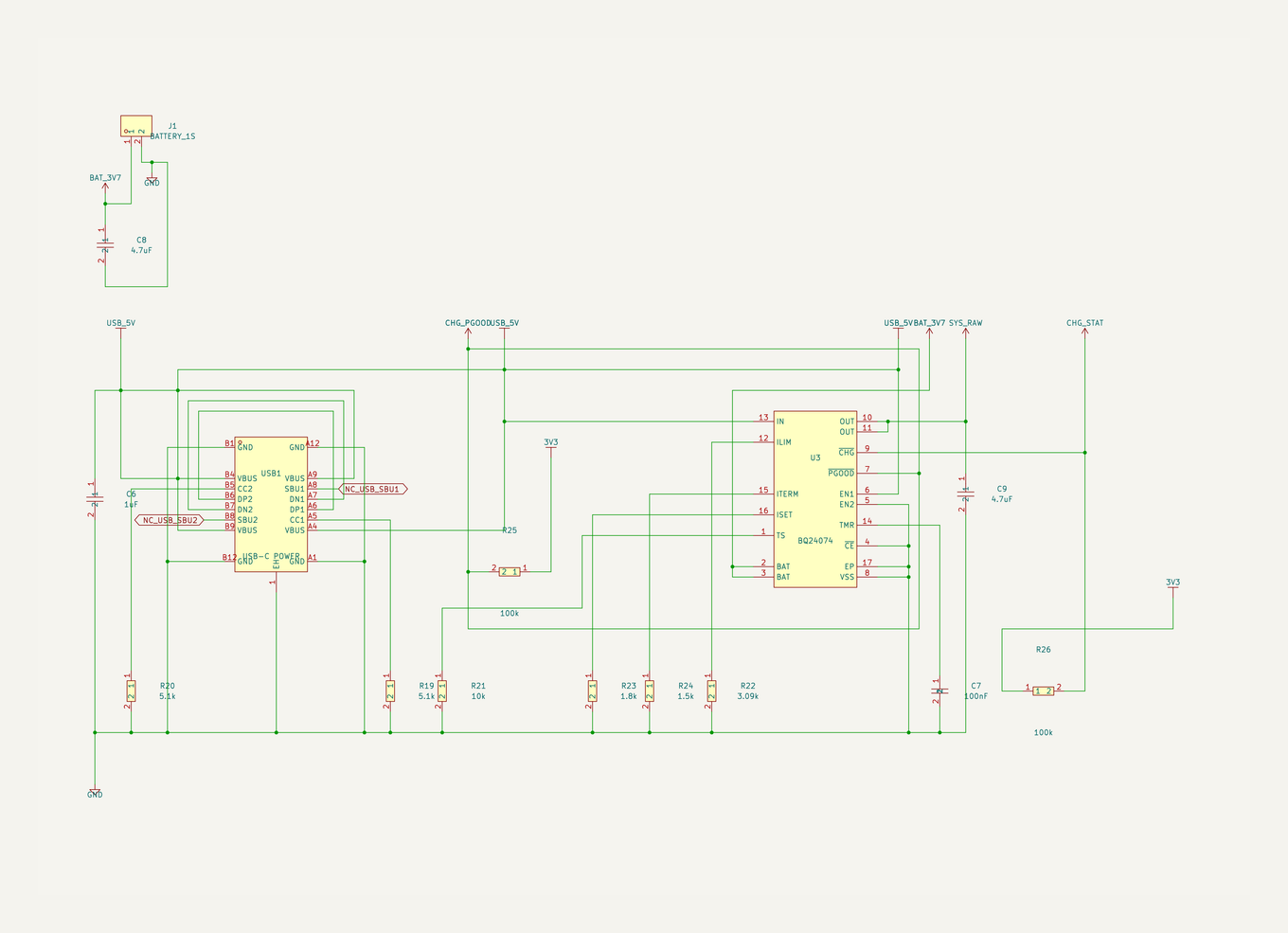
Task: Select the C7 capacitor symbol
Action: 939,691
